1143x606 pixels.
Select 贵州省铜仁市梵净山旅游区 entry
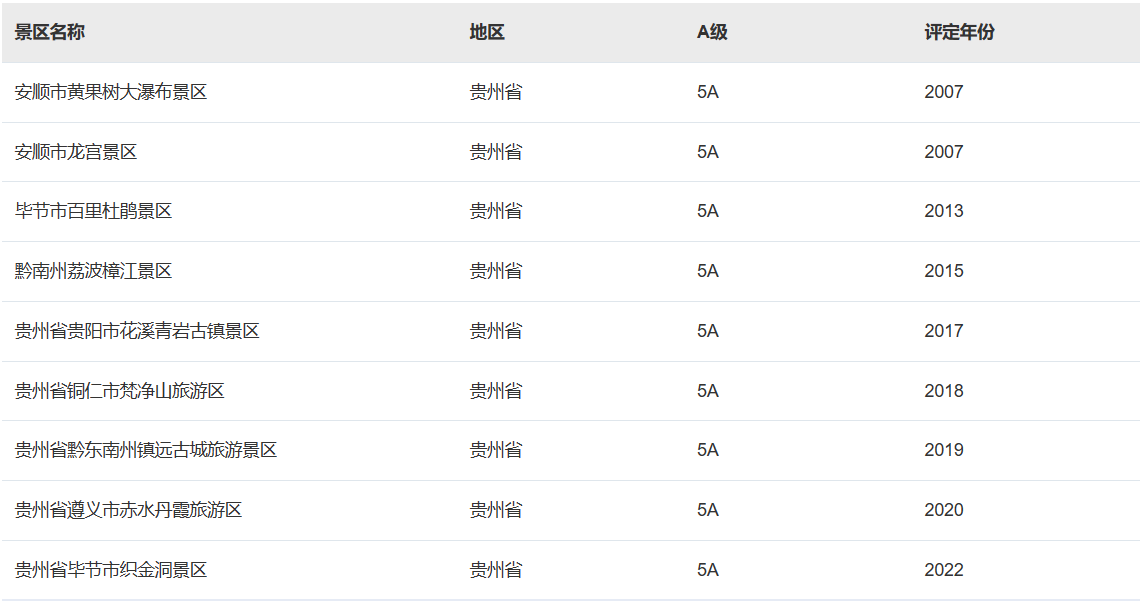coord(120,390)
